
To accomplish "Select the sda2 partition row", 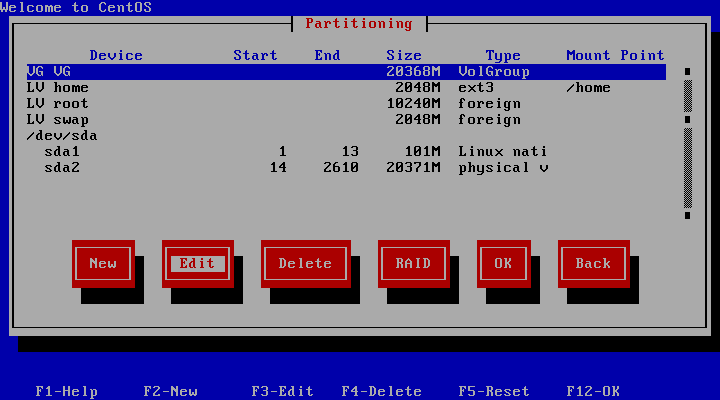I will click(x=346, y=168).
